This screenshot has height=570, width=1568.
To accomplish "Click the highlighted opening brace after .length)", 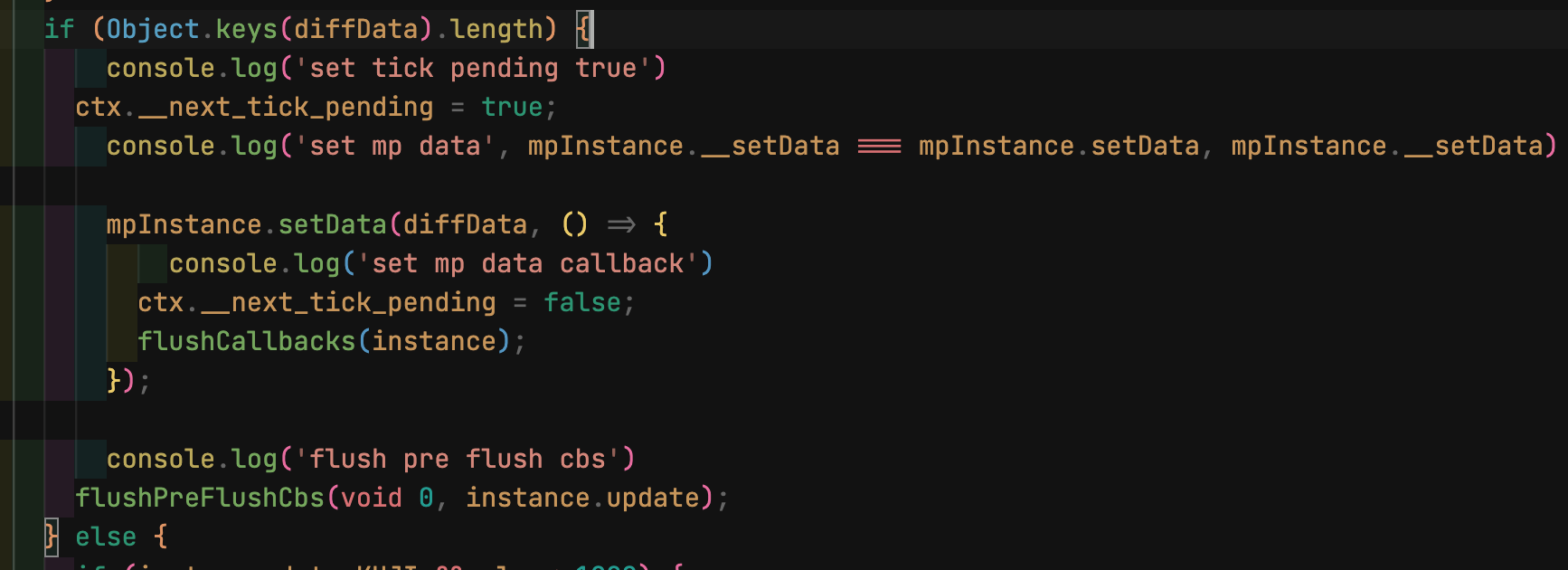I will (584, 29).
